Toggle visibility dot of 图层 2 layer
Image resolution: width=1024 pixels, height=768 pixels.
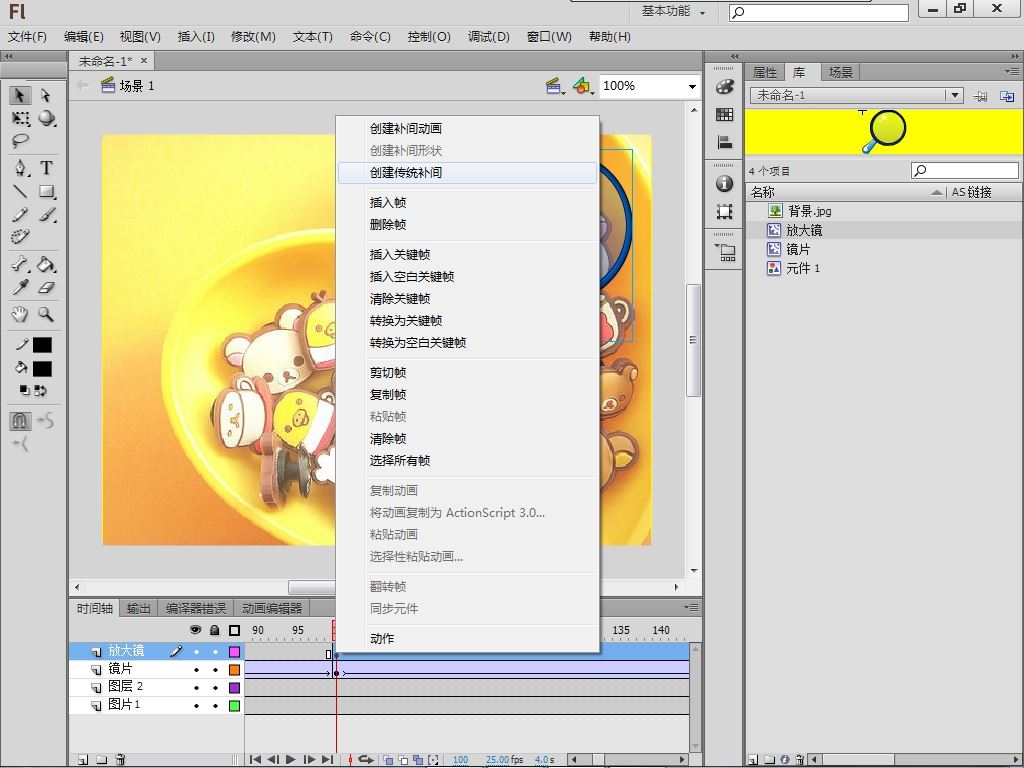tap(196, 688)
